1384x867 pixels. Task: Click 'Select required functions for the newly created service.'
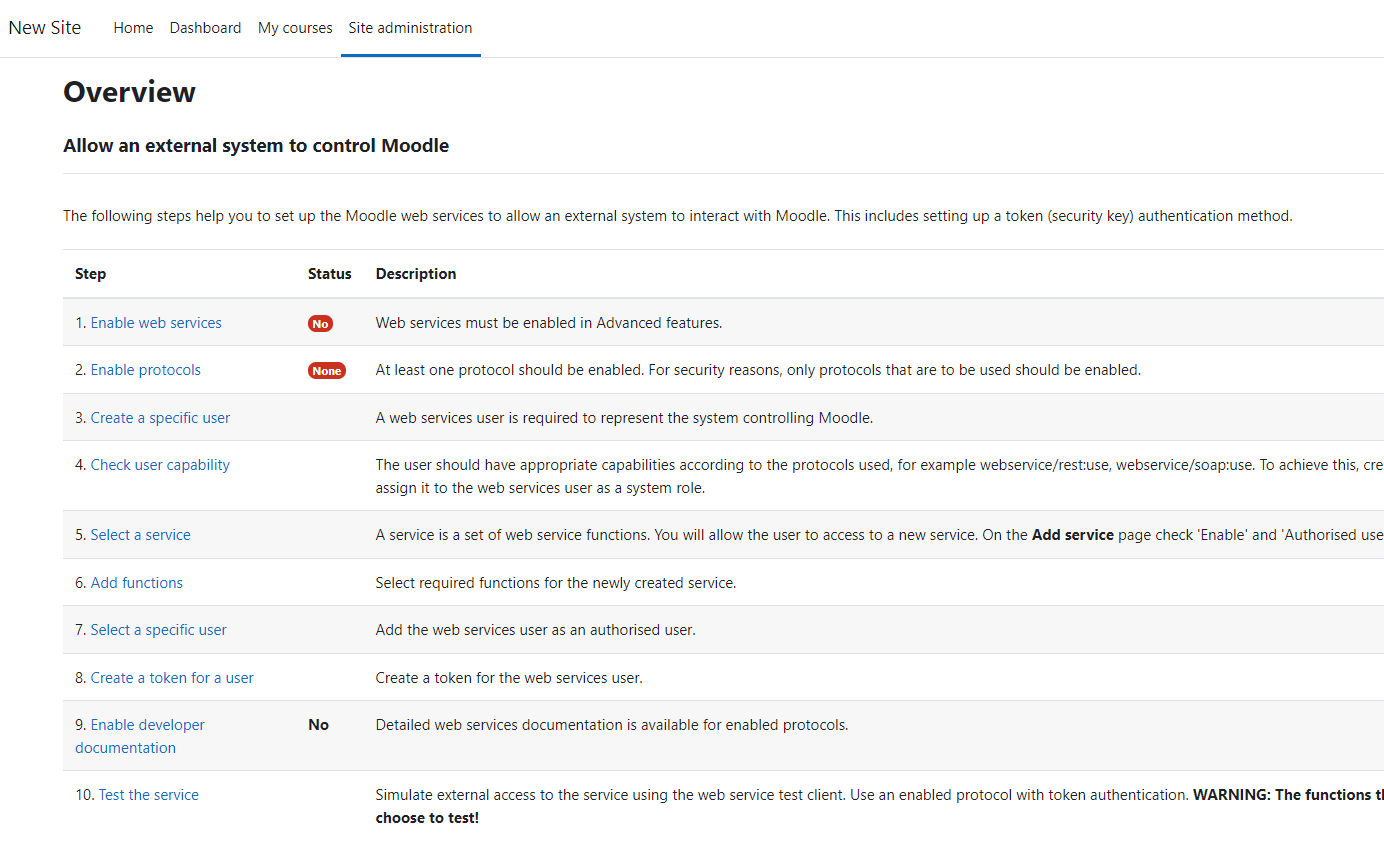(556, 583)
